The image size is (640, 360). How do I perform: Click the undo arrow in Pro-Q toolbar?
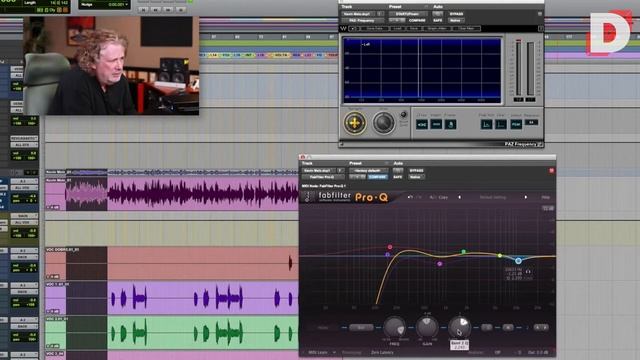point(410,197)
